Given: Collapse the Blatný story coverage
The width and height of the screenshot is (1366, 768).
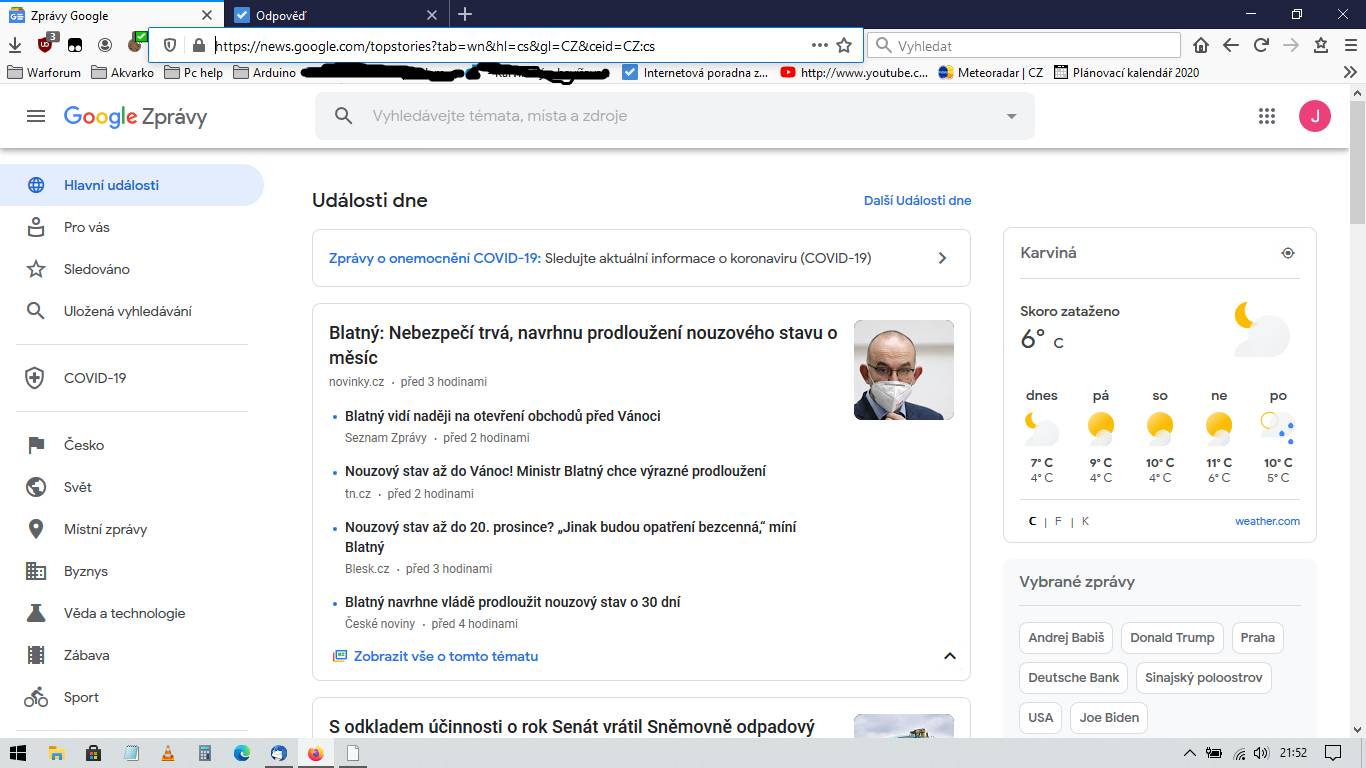Looking at the screenshot, I should point(950,656).
